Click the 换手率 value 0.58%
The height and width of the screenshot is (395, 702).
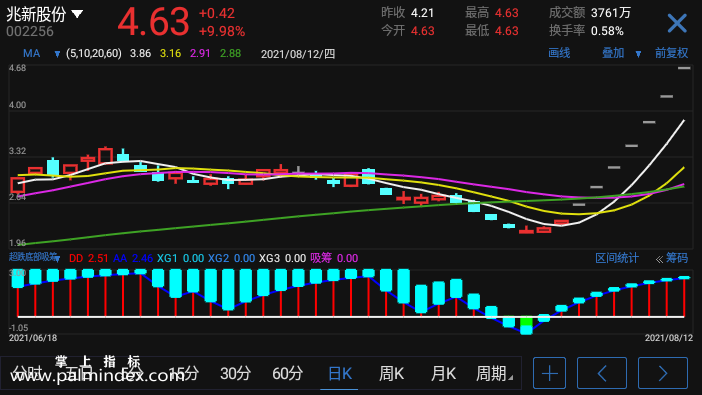607,31
